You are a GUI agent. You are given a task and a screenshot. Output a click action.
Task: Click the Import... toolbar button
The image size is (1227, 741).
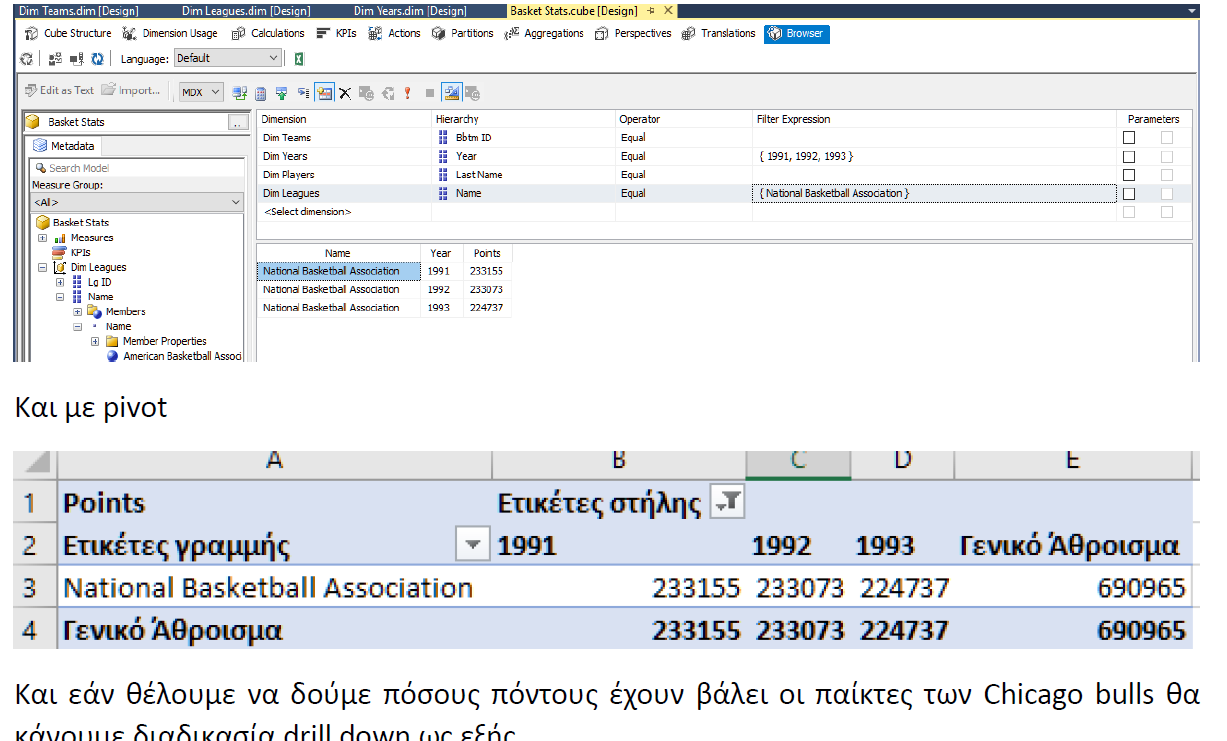tap(130, 90)
